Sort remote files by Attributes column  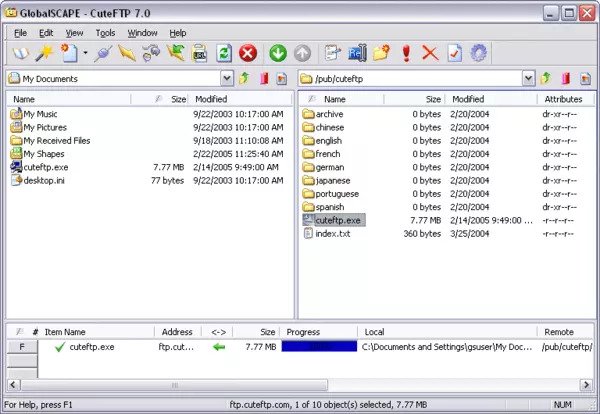coord(566,99)
